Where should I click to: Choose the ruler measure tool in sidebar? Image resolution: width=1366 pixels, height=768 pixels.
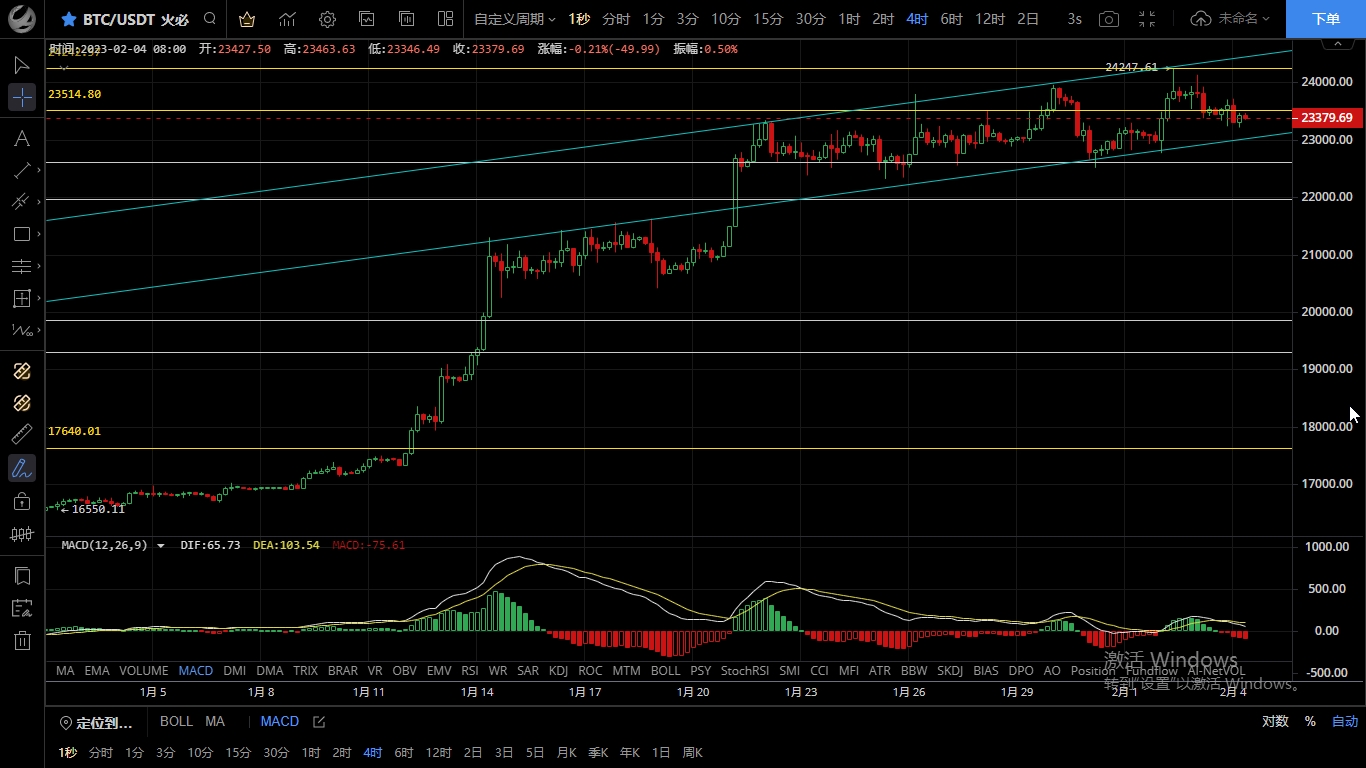pyautogui.click(x=22, y=435)
